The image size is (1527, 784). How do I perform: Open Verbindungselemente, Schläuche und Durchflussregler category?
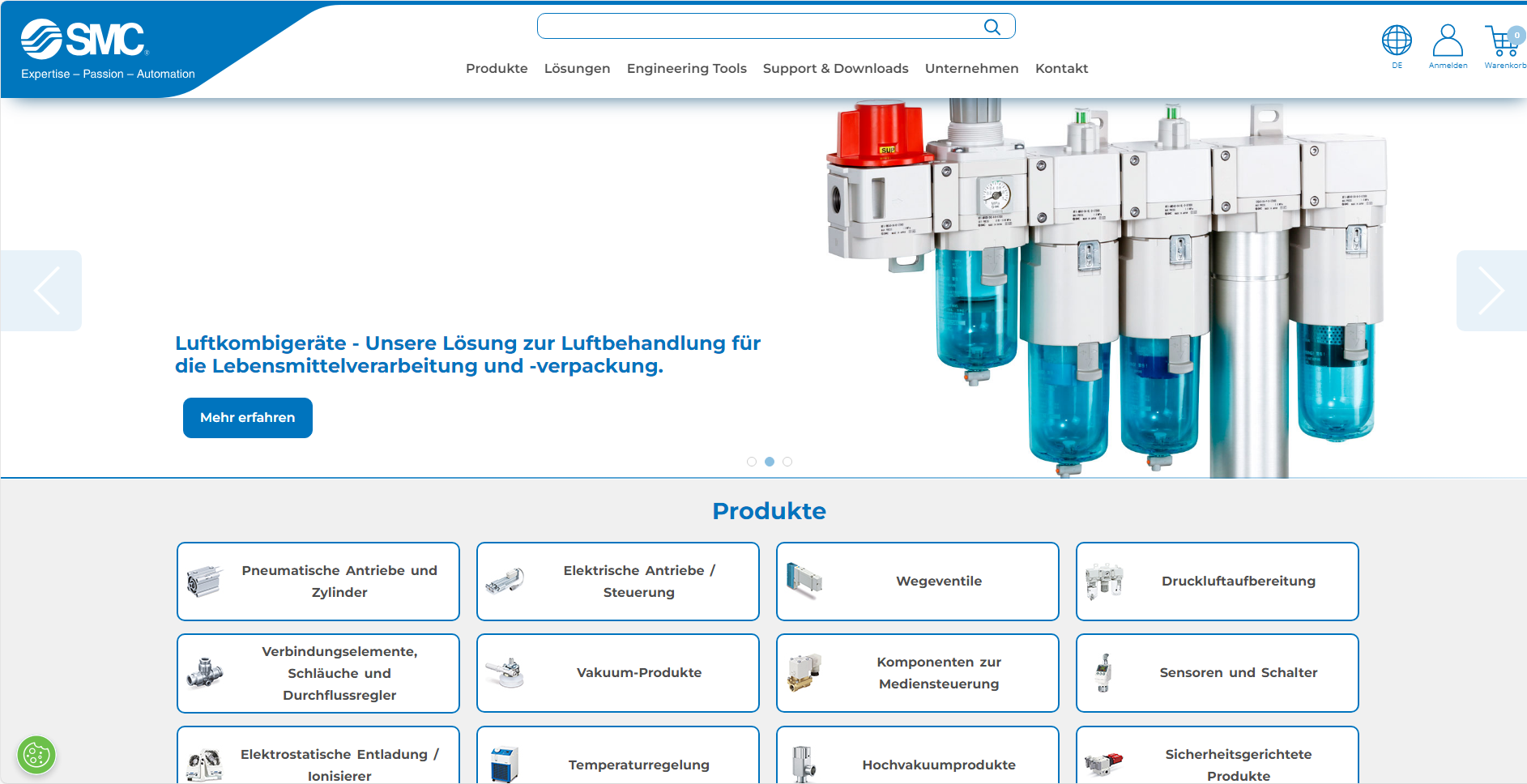(x=318, y=673)
